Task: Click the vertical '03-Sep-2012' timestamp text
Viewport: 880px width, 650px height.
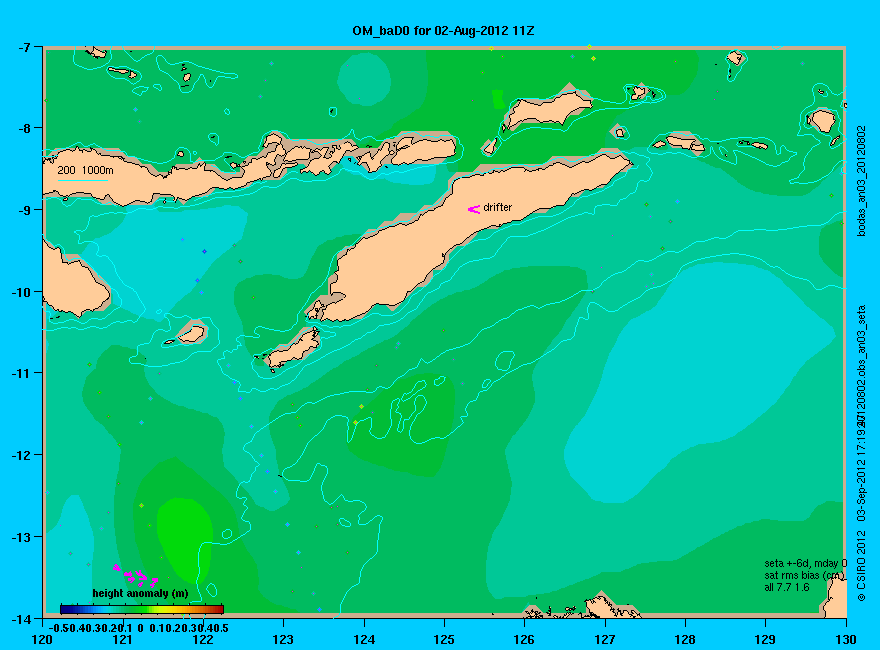Action: (862, 491)
